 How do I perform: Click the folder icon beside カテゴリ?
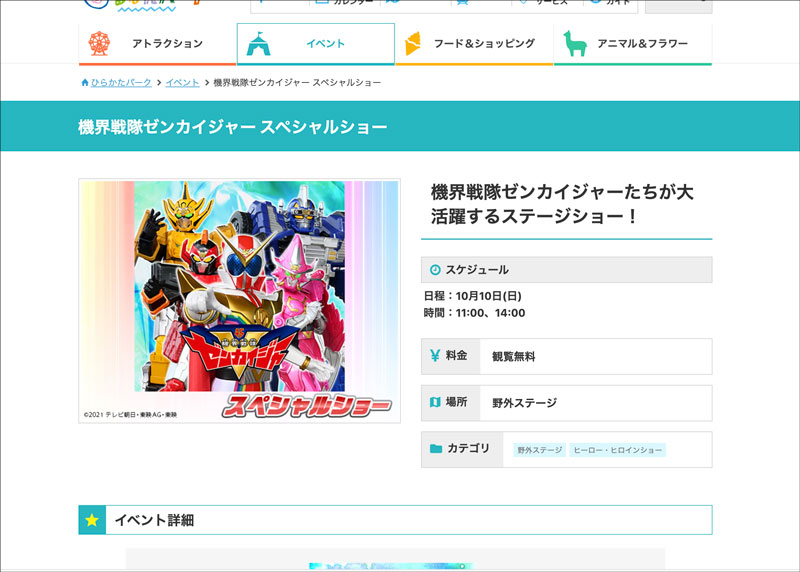(x=435, y=449)
